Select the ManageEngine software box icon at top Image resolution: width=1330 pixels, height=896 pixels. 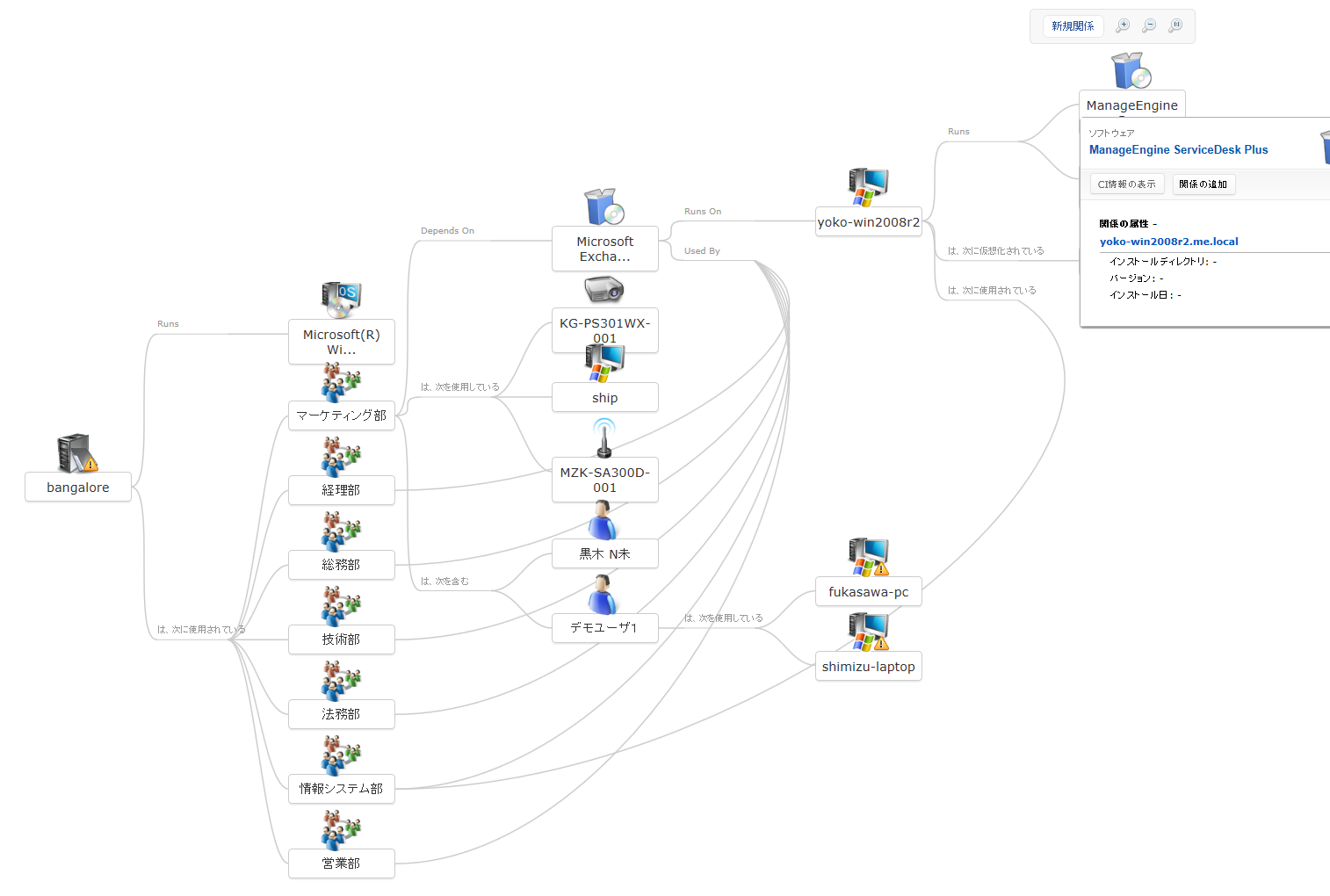1131,70
